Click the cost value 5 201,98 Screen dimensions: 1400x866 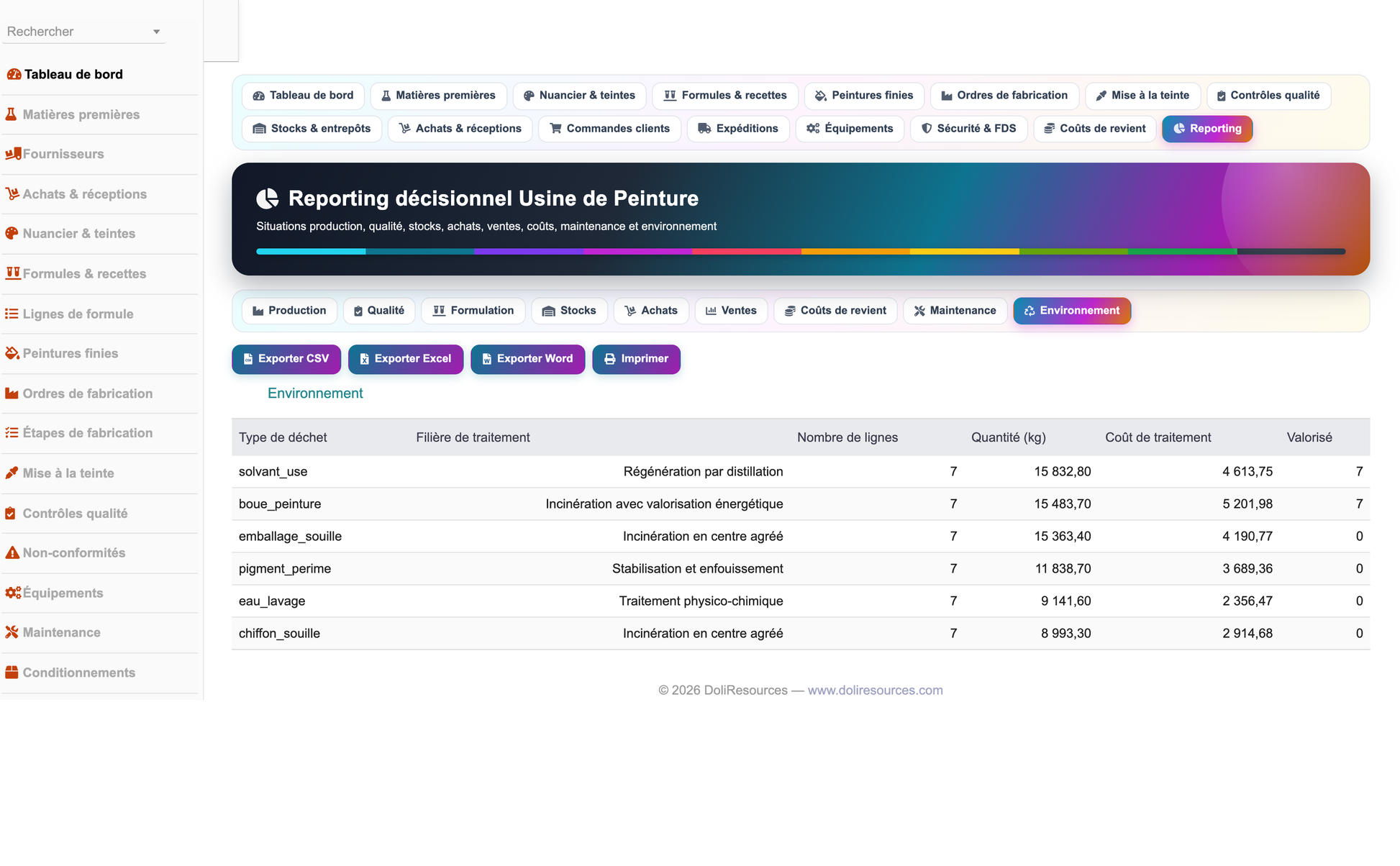[x=1247, y=504]
